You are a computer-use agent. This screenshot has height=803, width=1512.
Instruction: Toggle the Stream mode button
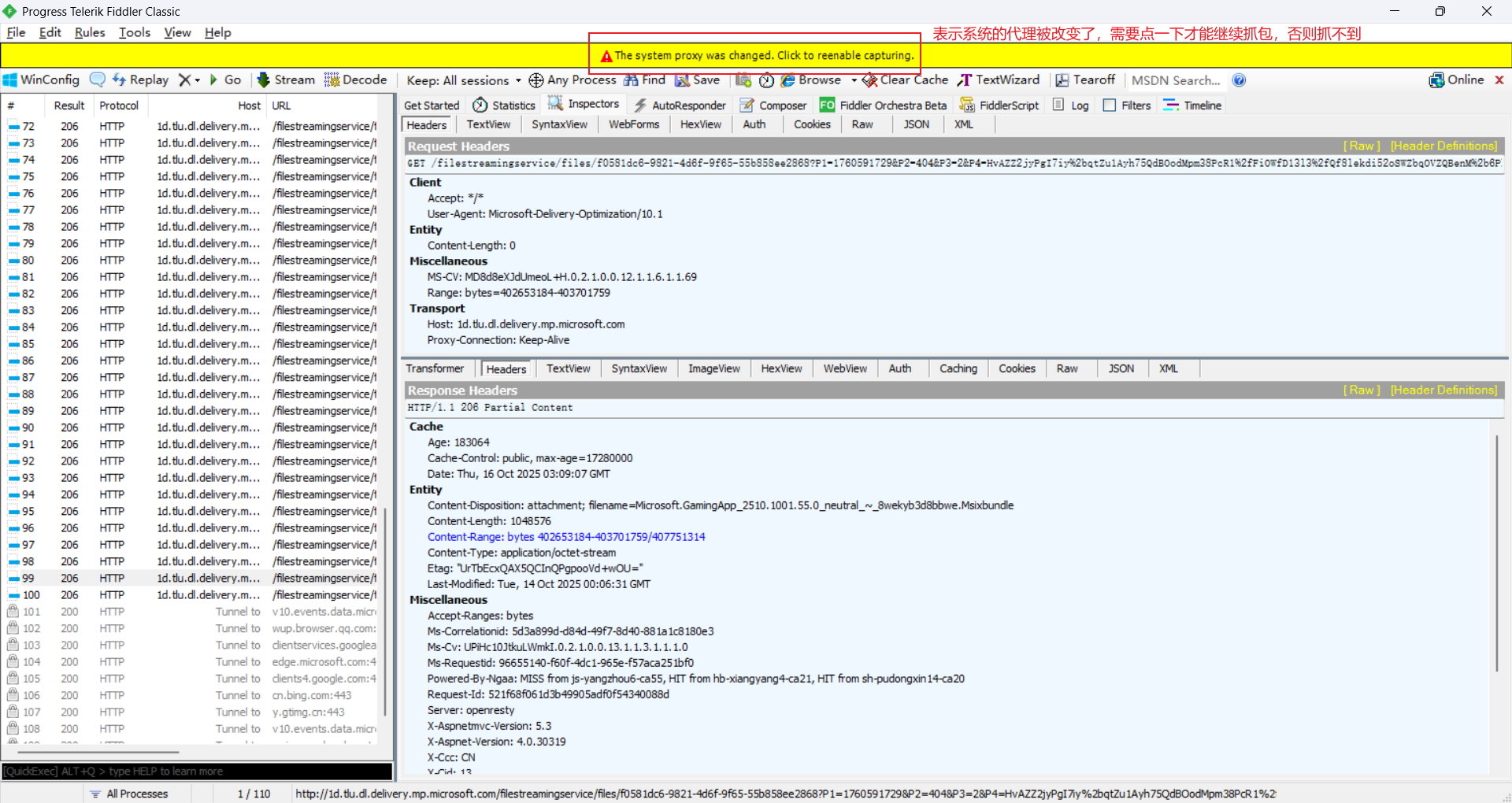[x=286, y=80]
